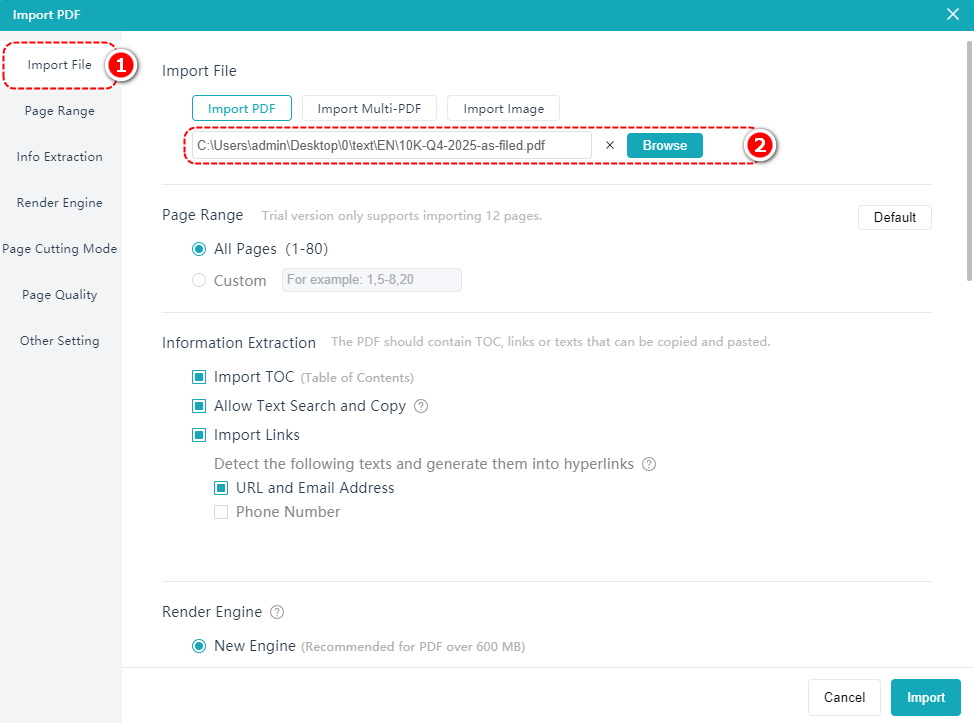Image resolution: width=974 pixels, height=723 pixels.
Task: Clear the file path with the X icon
Action: click(610, 145)
